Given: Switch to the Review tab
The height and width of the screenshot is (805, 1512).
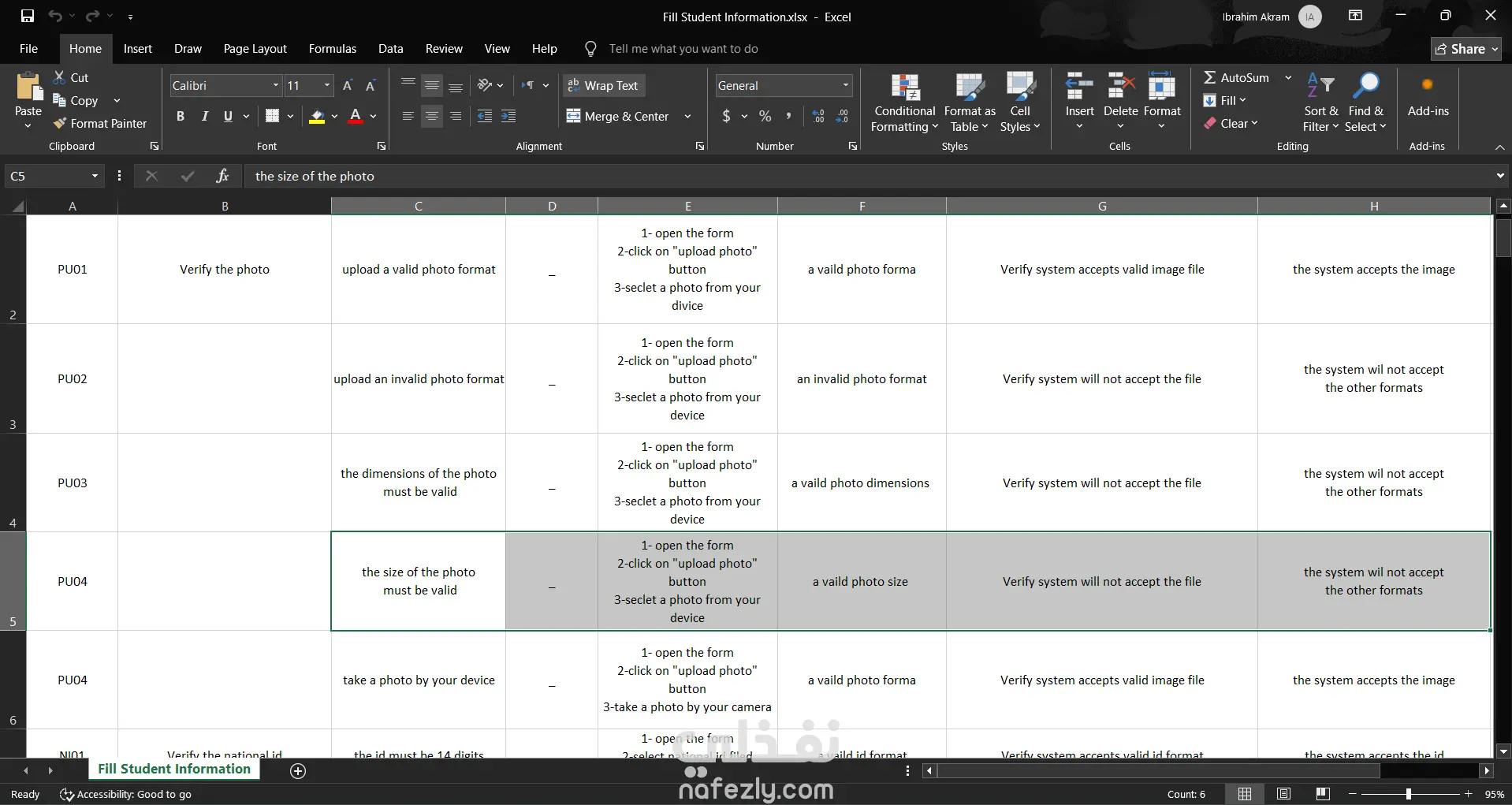Looking at the screenshot, I should click(x=444, y=48).
